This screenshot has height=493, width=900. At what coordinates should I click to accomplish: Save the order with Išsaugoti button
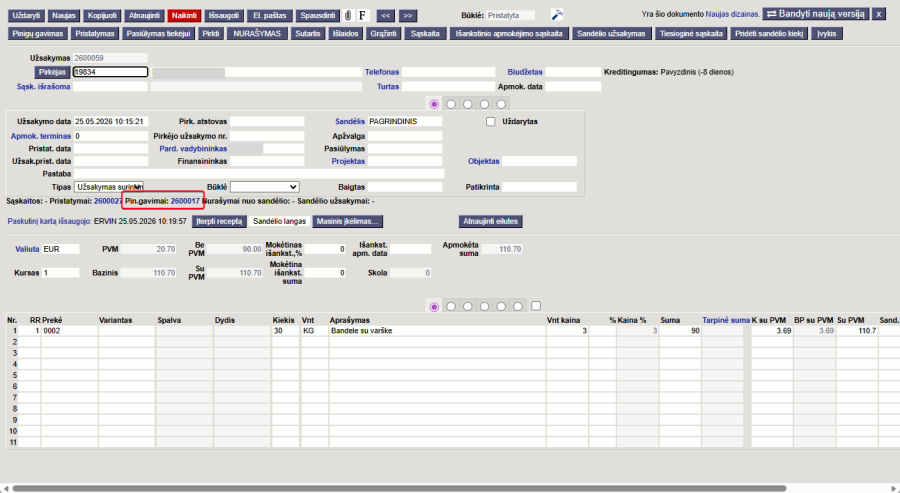pos(224,15)
